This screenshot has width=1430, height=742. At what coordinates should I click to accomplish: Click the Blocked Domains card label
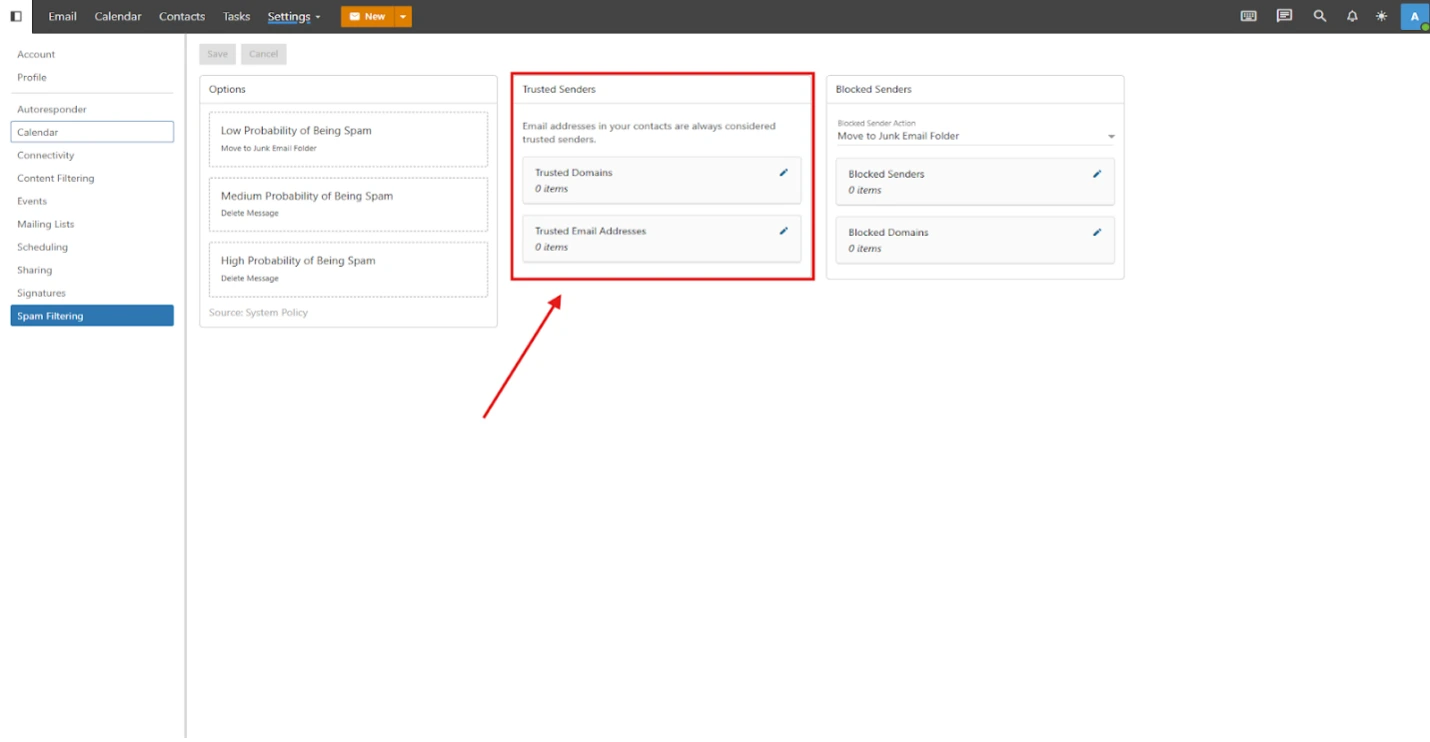pos(888,232)
